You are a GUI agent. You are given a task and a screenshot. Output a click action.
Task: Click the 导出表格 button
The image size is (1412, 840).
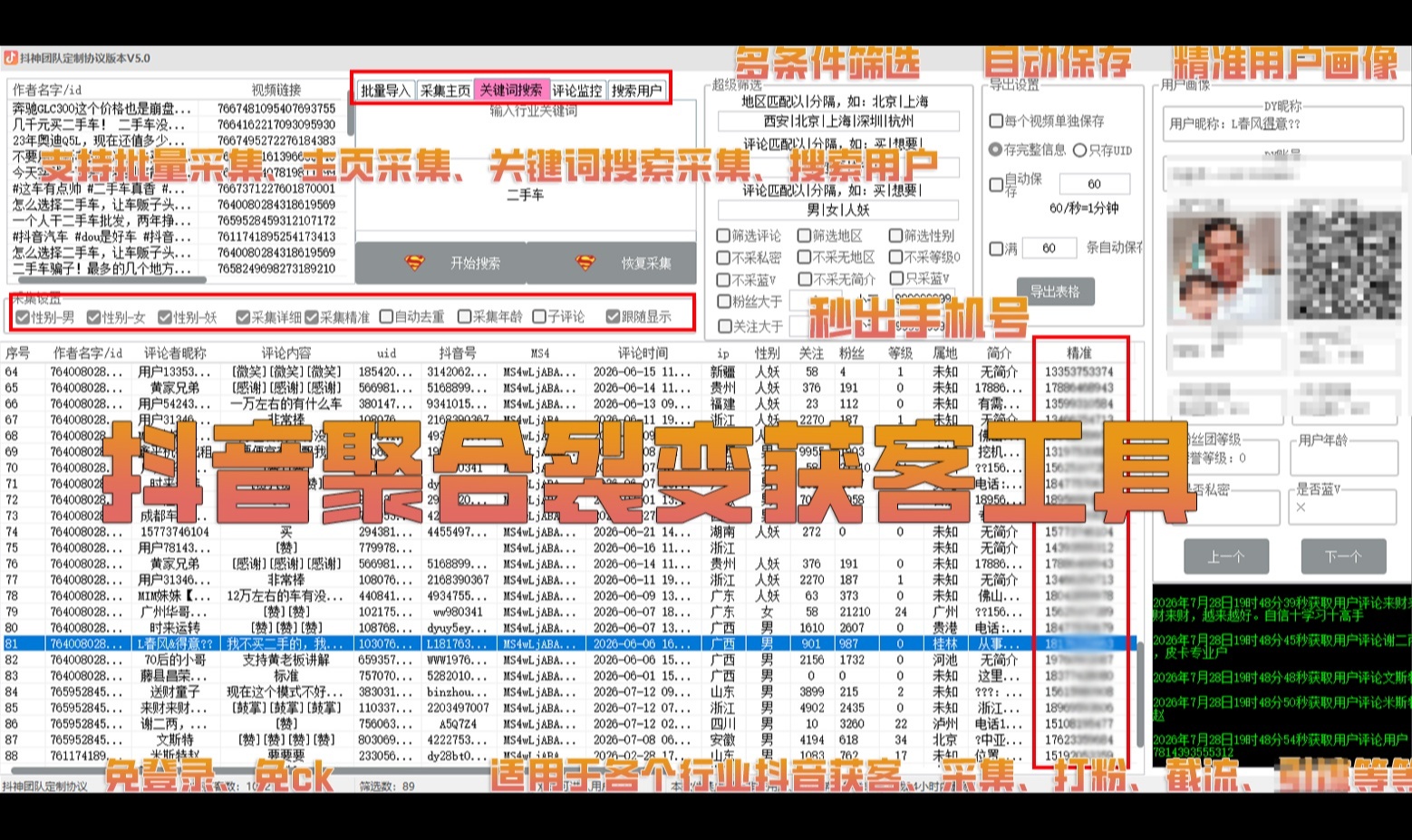(x=1055, y=292)
